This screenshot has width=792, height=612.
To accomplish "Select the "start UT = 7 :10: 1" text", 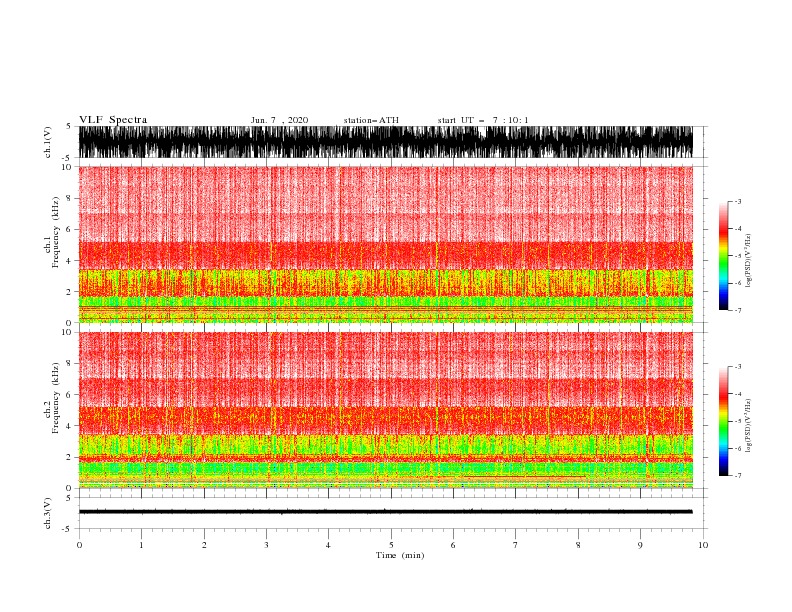I will click(x=483, y=120).
